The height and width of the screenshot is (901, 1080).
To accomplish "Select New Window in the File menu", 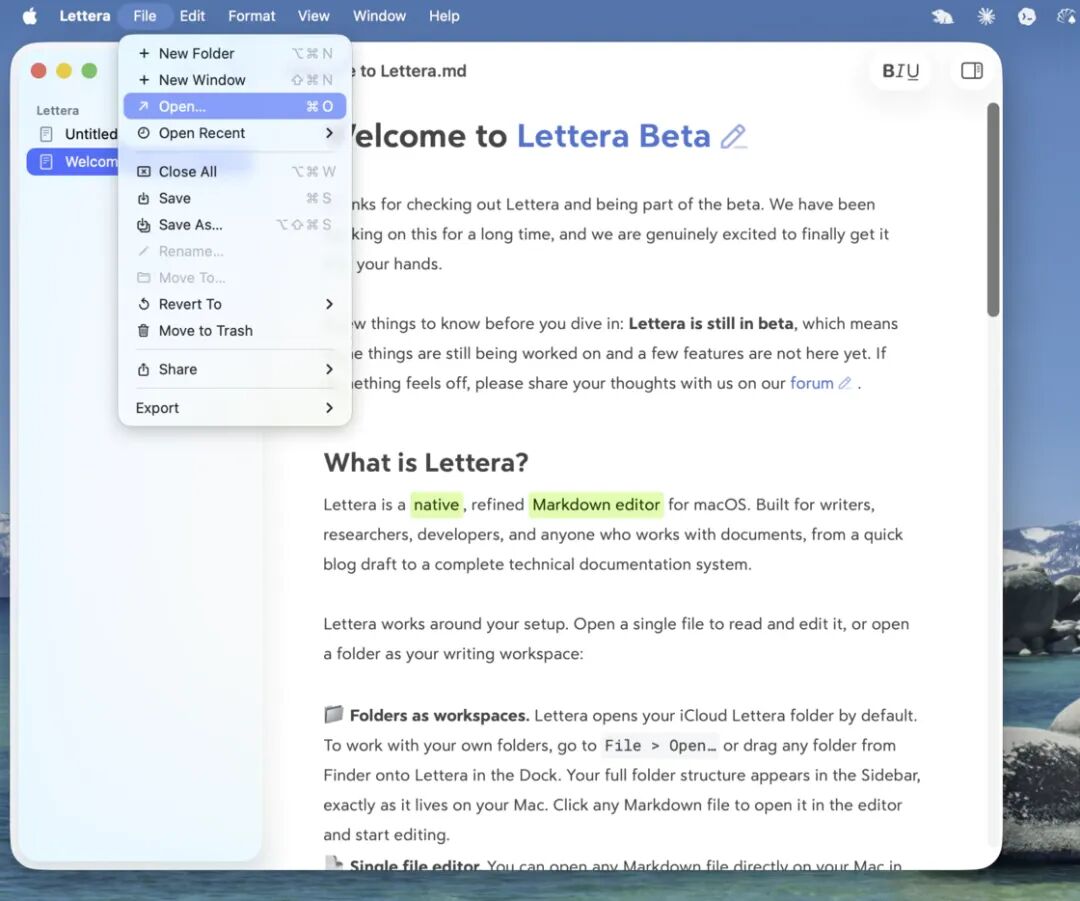I will [x=235, y=80].
